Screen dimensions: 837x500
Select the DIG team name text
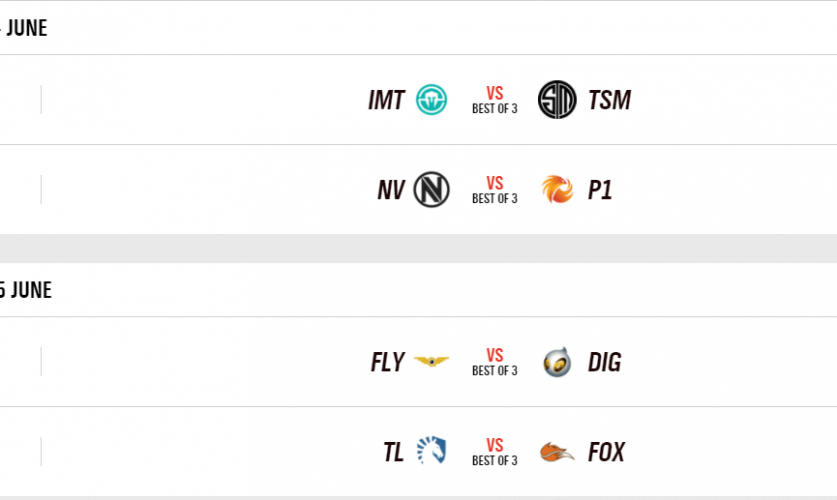605,362
